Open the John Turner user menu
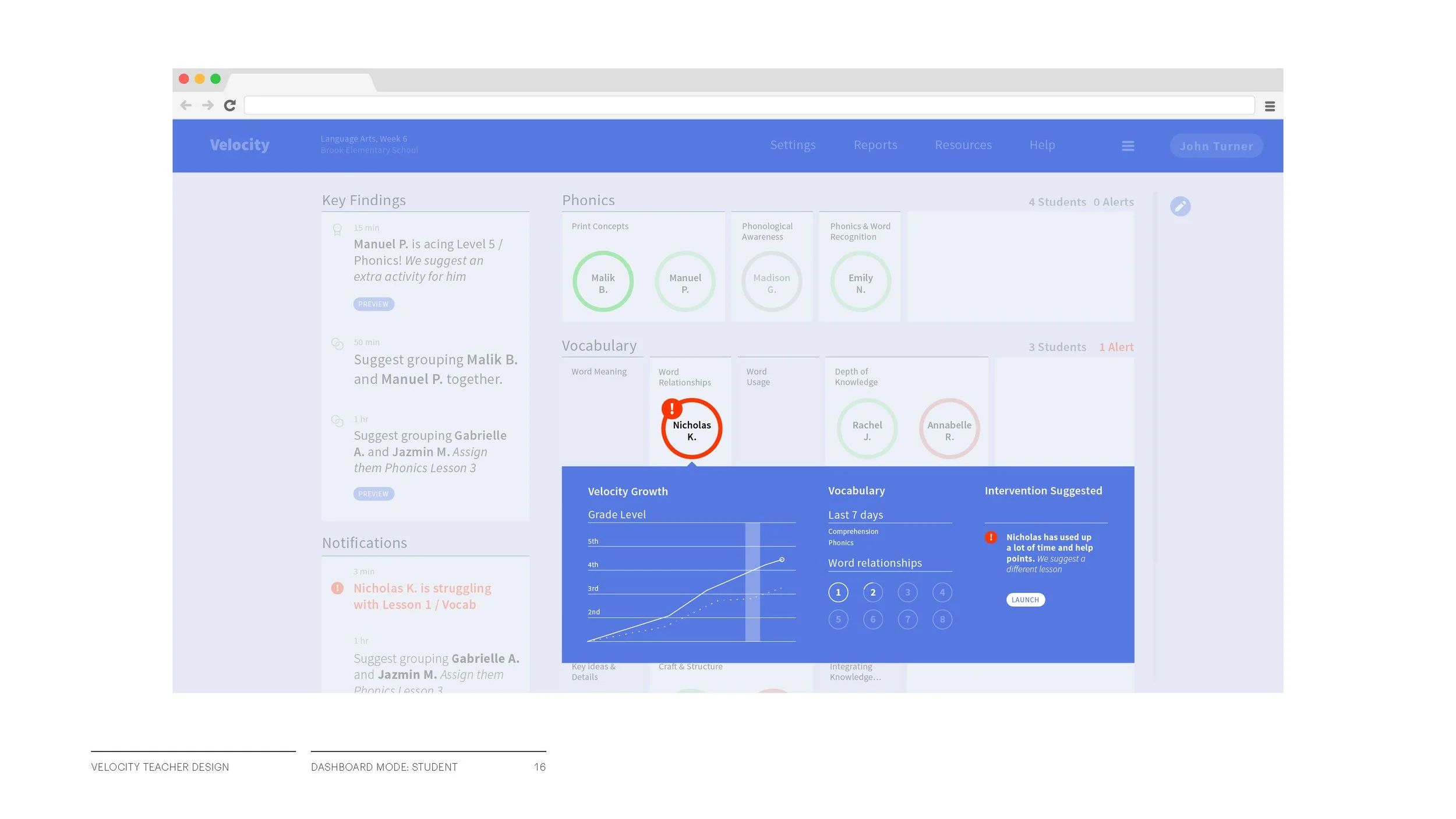The height and width of the screenshot is (819, 1456). [1216, 146]
